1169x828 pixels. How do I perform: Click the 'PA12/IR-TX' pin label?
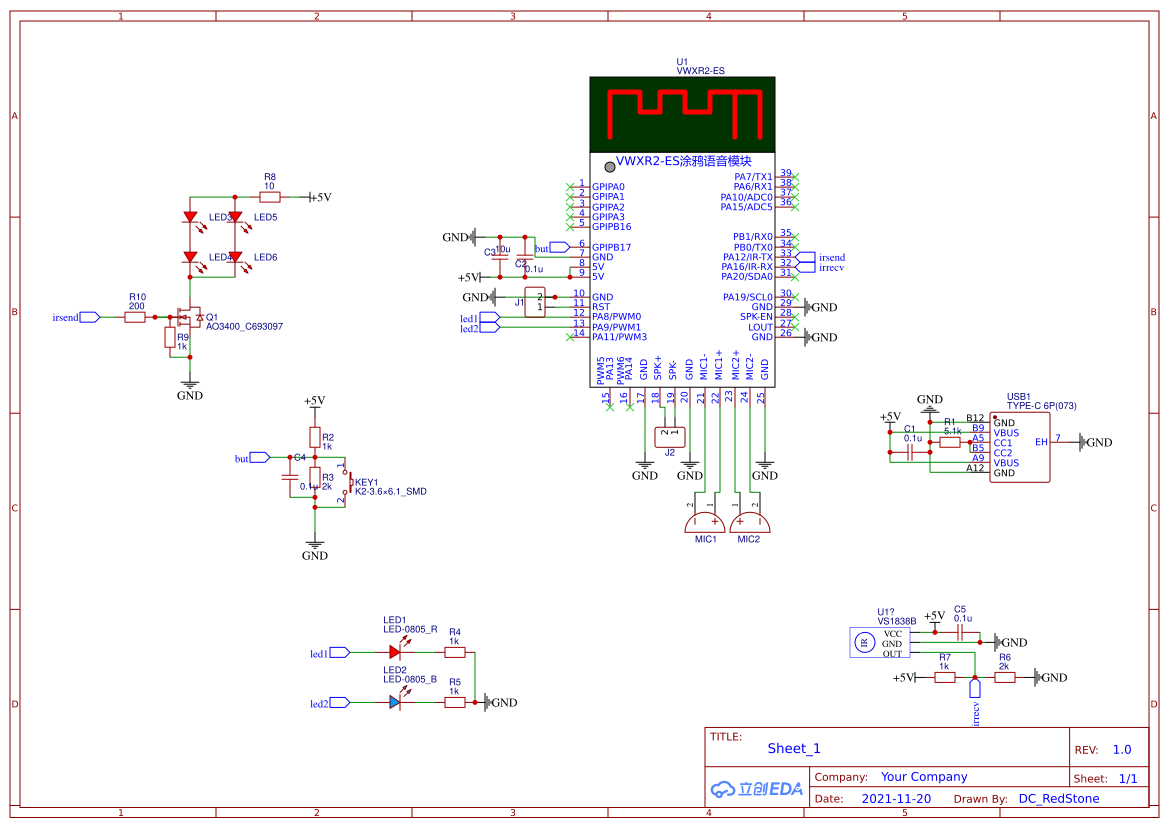[x=748, y=257]
